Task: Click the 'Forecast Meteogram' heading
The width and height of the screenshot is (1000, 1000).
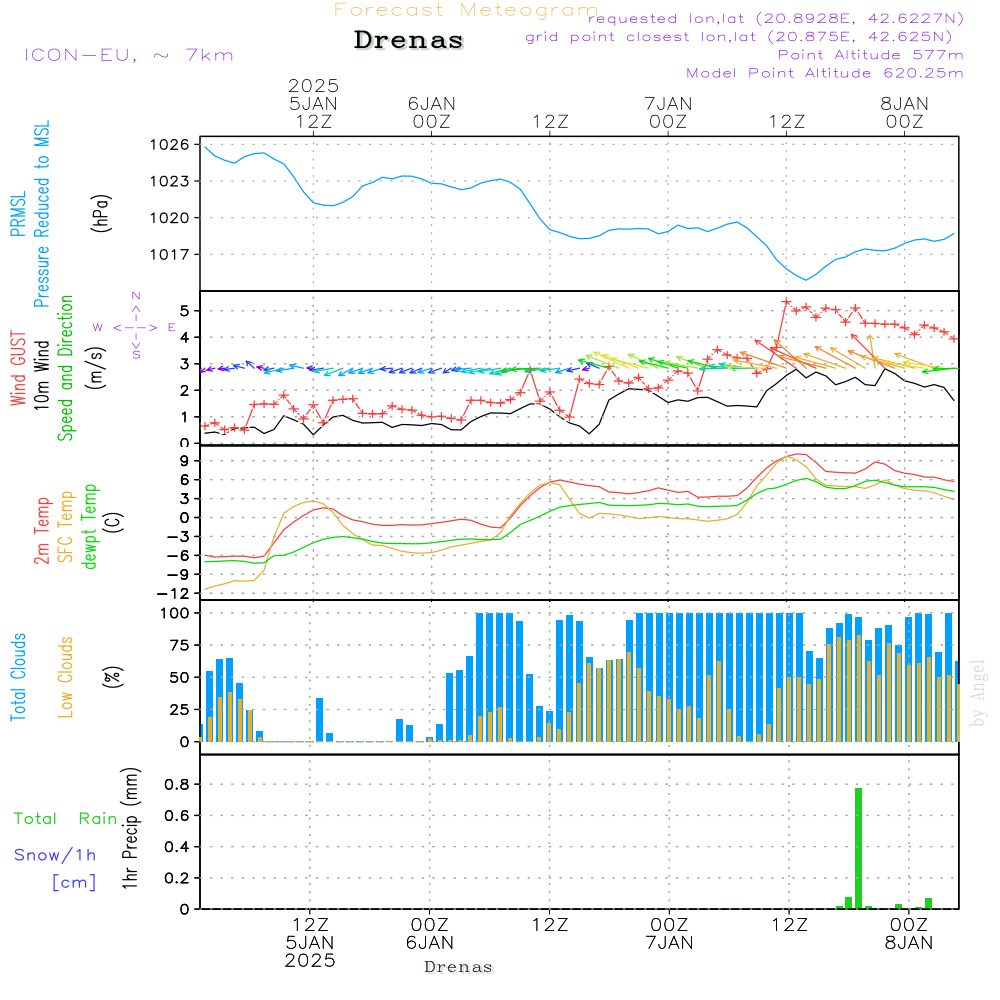Action: (465, 10)
